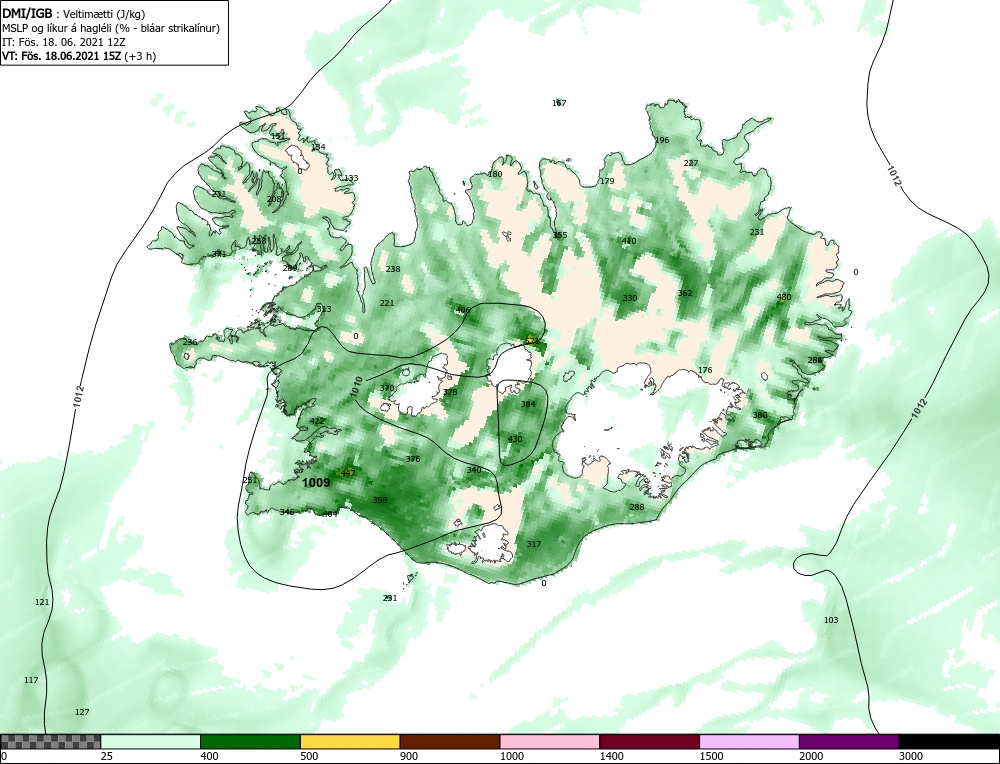The image size is (1000, 764).
Task: Click the 406 value on the map
Action: 463,311
